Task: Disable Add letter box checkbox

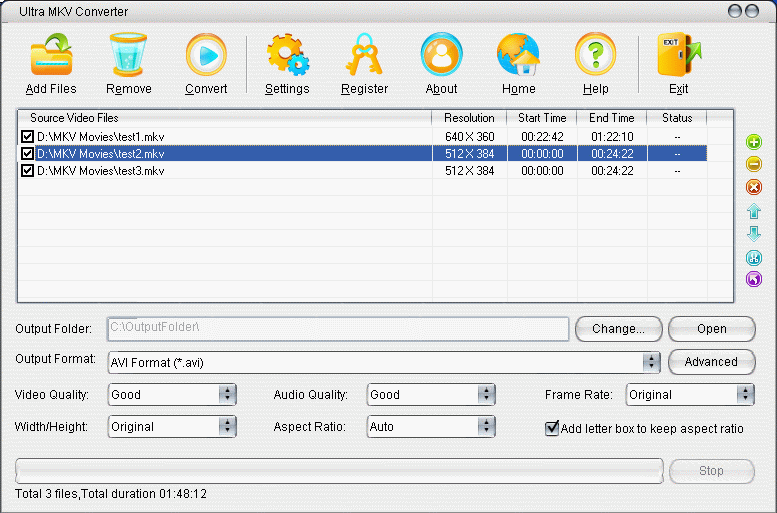Action: pos(551,428)
